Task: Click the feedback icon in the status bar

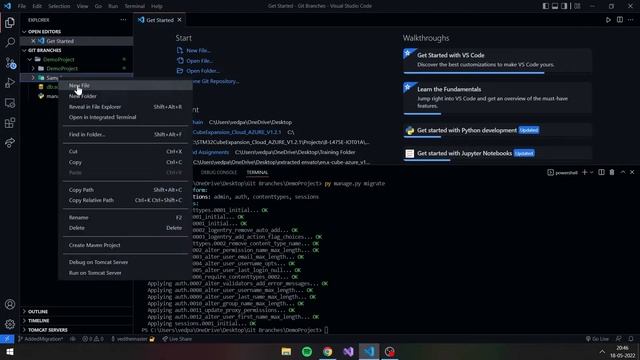Action: click(619, 339)
